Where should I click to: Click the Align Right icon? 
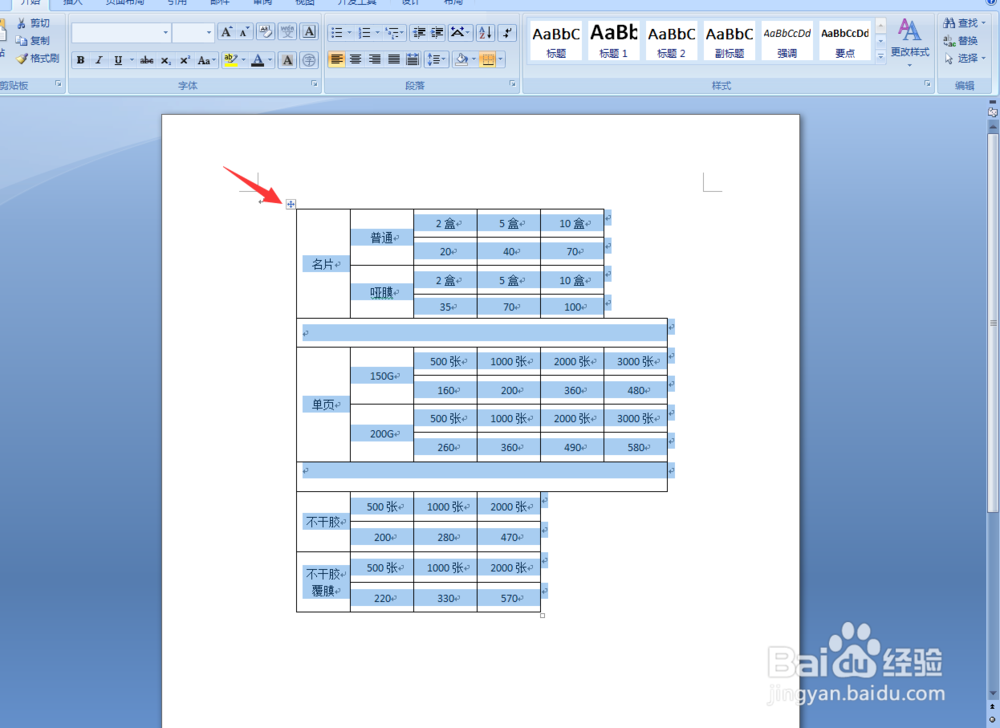click(374, 60)
